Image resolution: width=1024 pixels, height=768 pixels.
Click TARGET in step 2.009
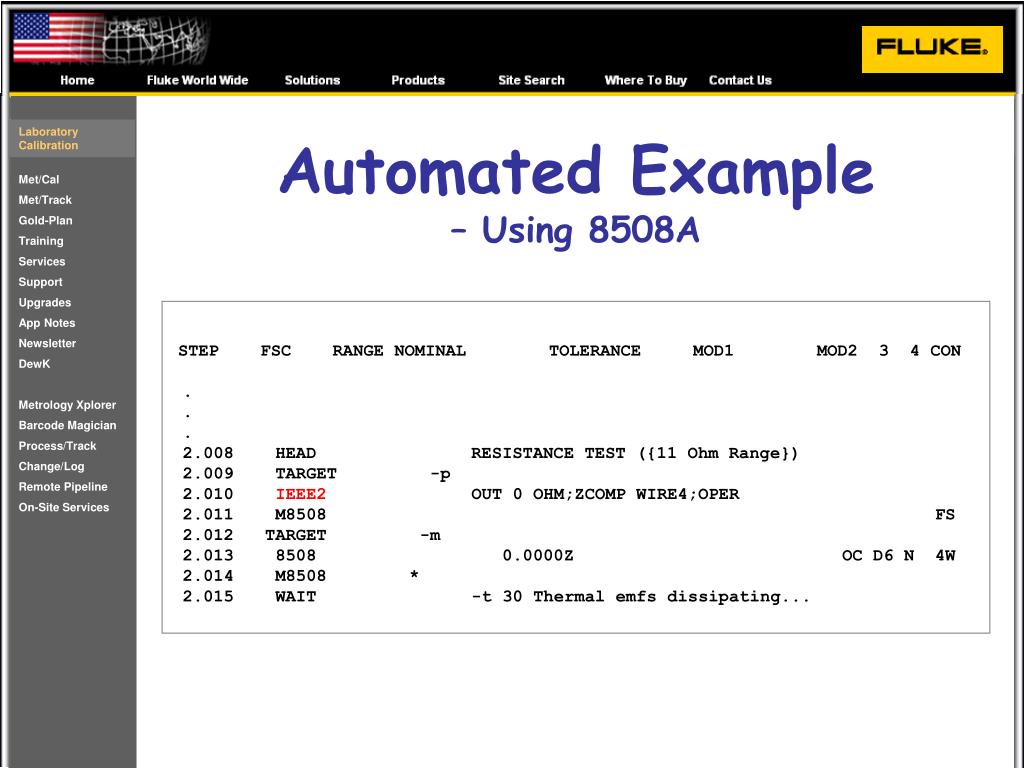tap(306, 473)
